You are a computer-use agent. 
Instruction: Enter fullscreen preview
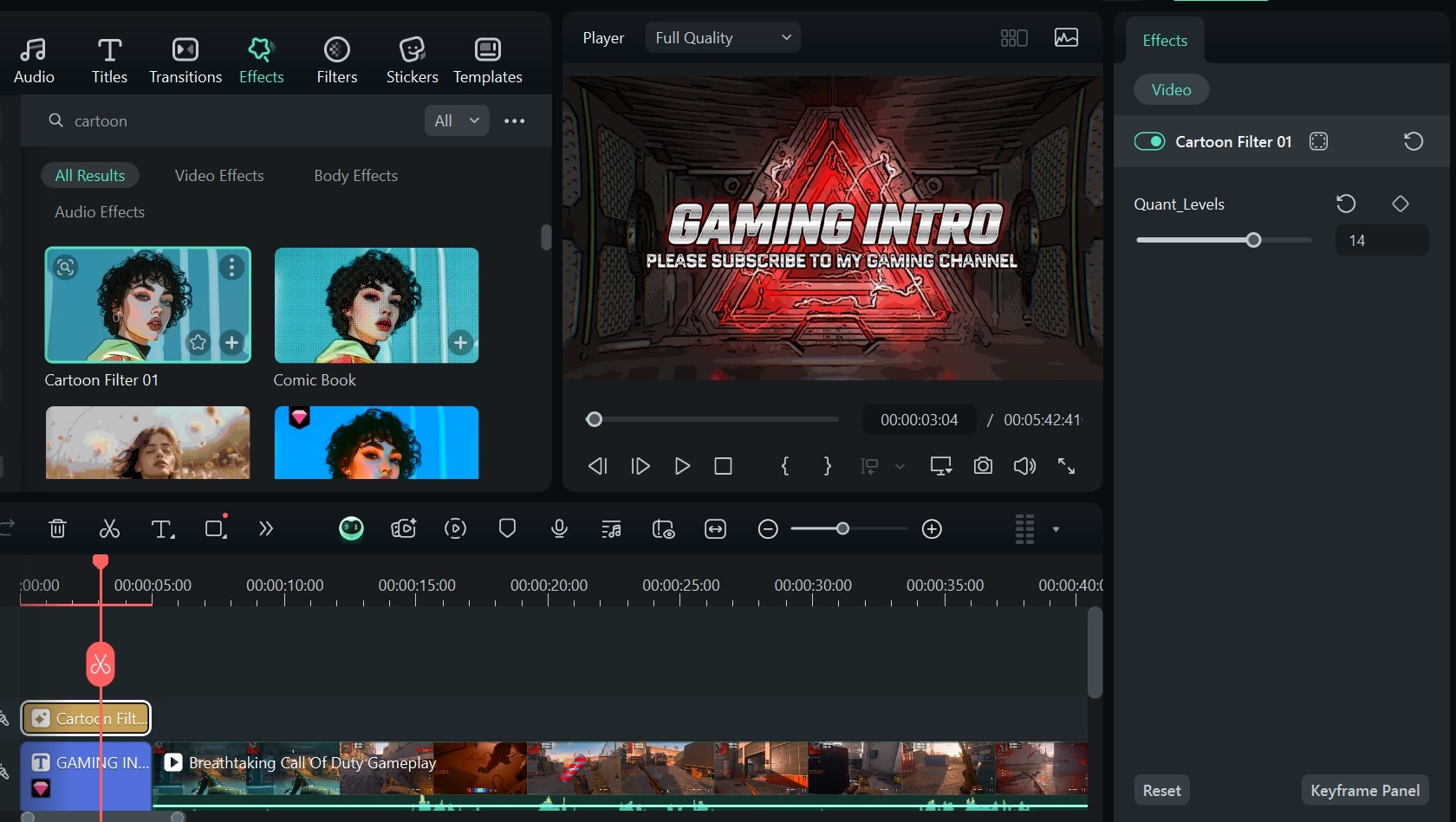point(1066,466)
